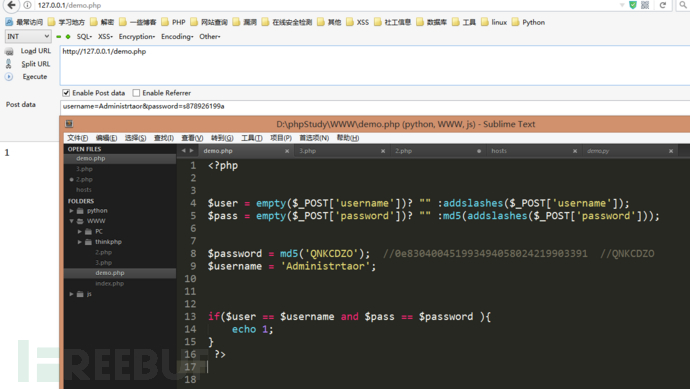Click the QR code icon in address bar
Screen dimensions: 690x389
pos(645,5)
